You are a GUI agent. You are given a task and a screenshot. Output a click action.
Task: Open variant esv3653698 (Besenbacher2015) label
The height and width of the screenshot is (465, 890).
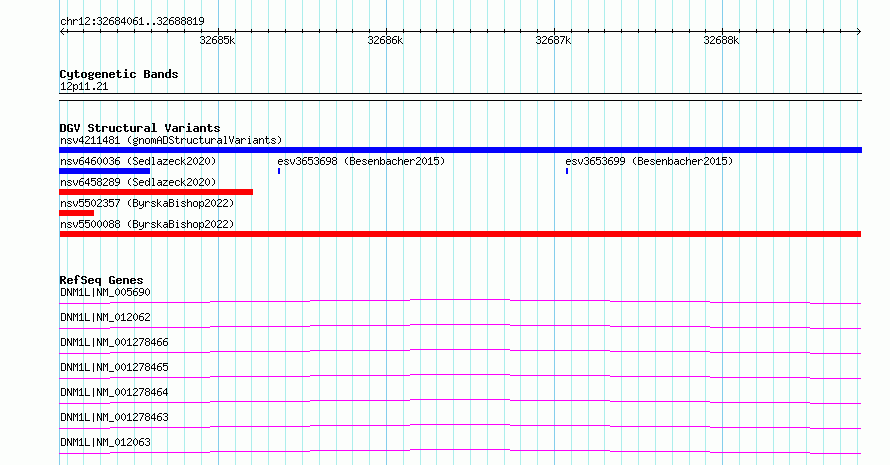361,161
